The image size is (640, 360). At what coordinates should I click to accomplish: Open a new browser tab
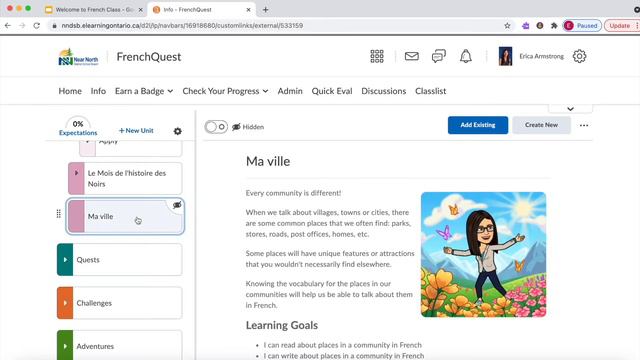tap(265, 9)
